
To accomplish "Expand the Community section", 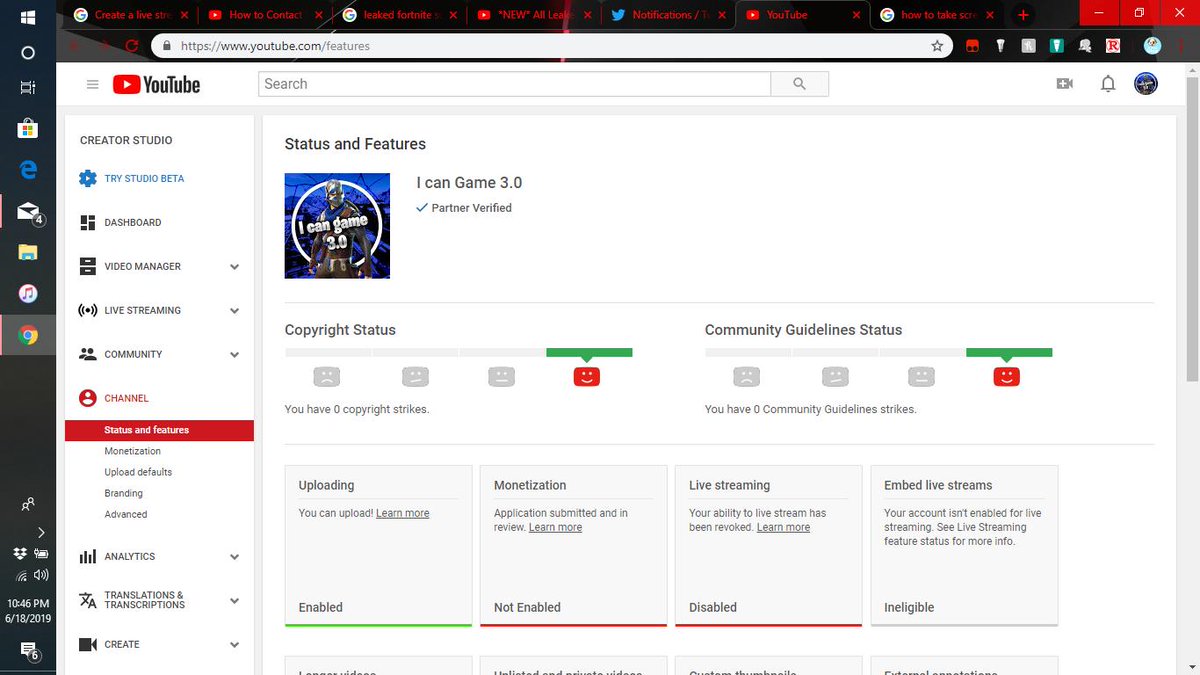I will coord(234,355).
